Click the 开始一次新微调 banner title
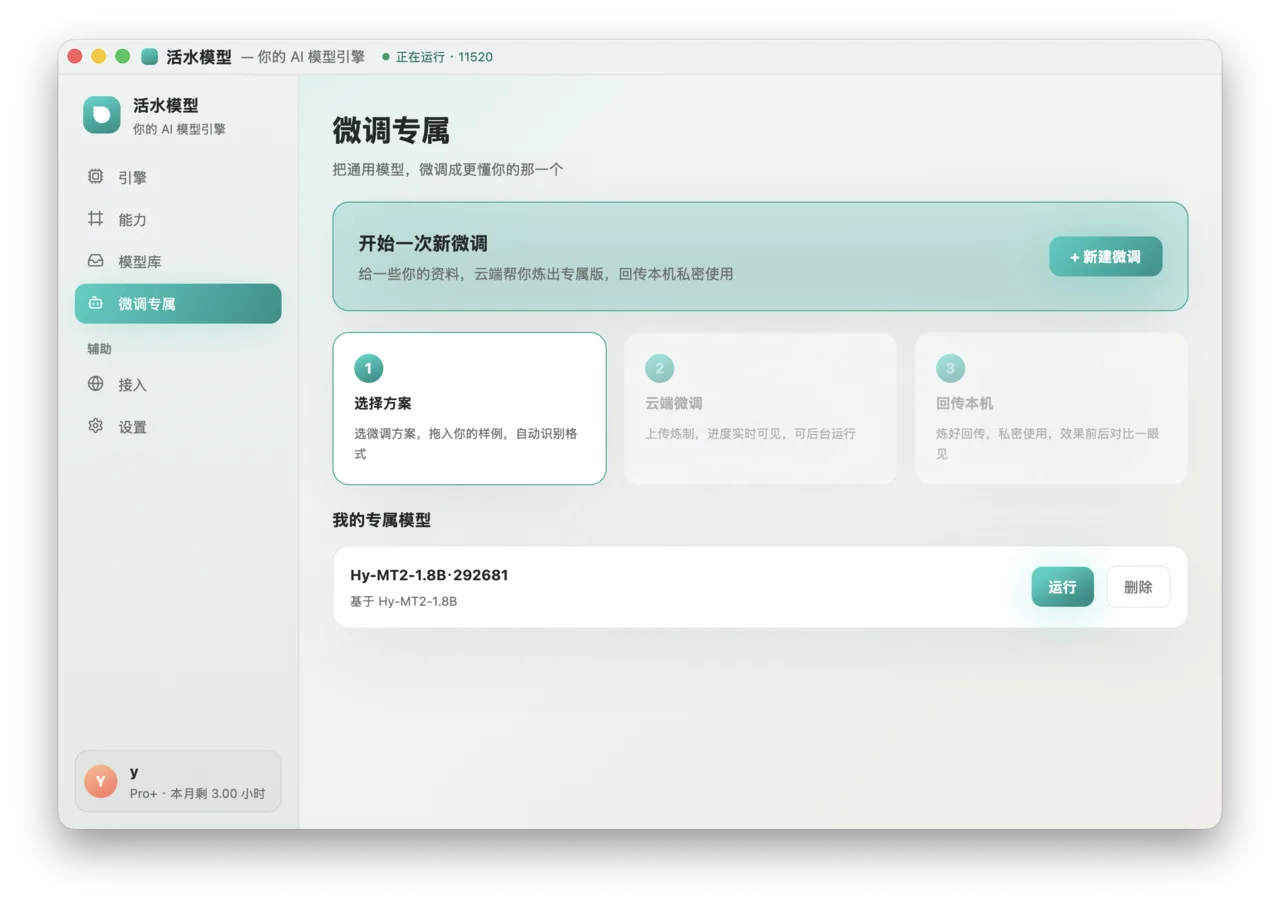Viewport: 1280px width, 906px height. [423, 243]
